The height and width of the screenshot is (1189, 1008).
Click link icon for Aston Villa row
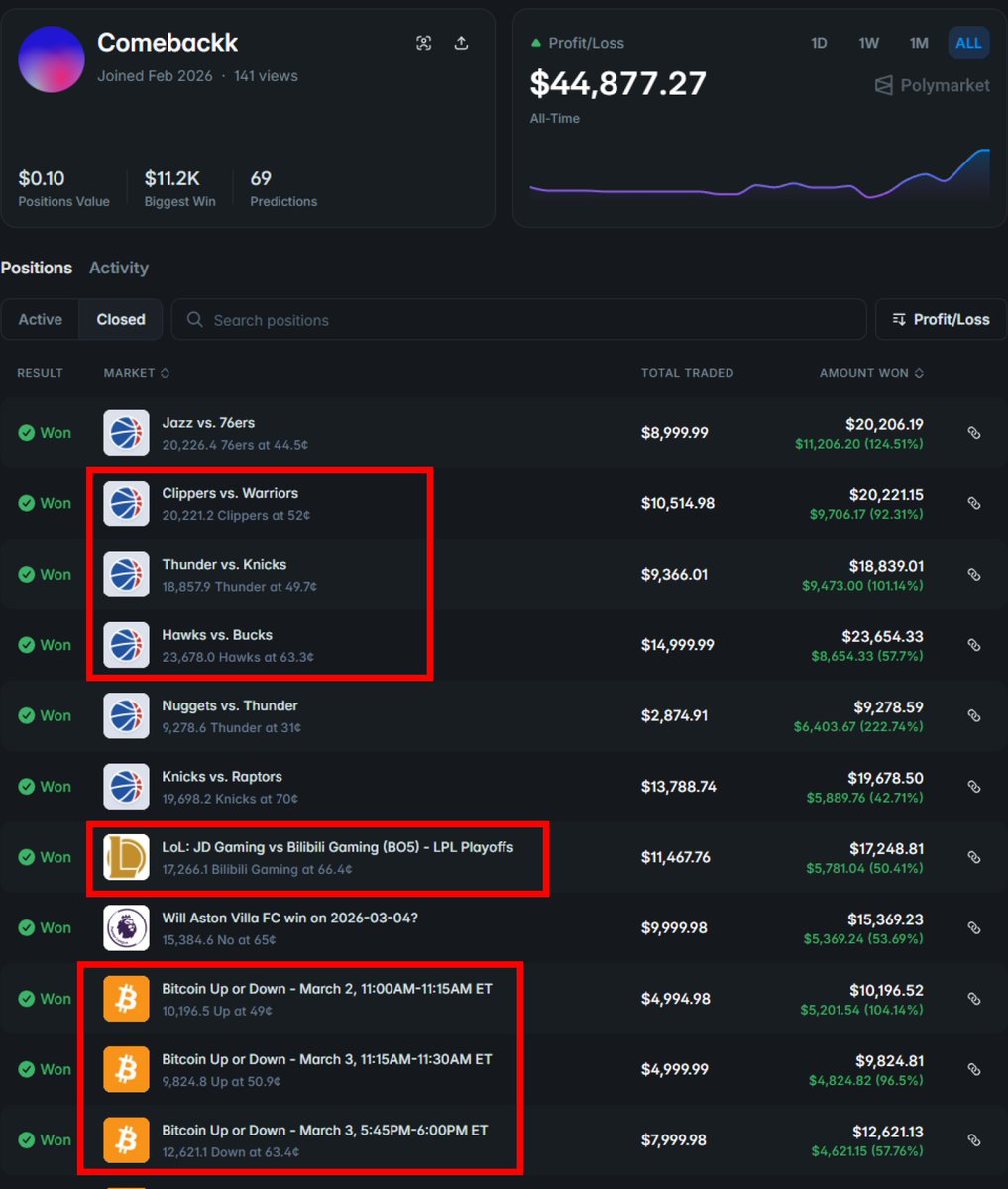click(974, 928)
